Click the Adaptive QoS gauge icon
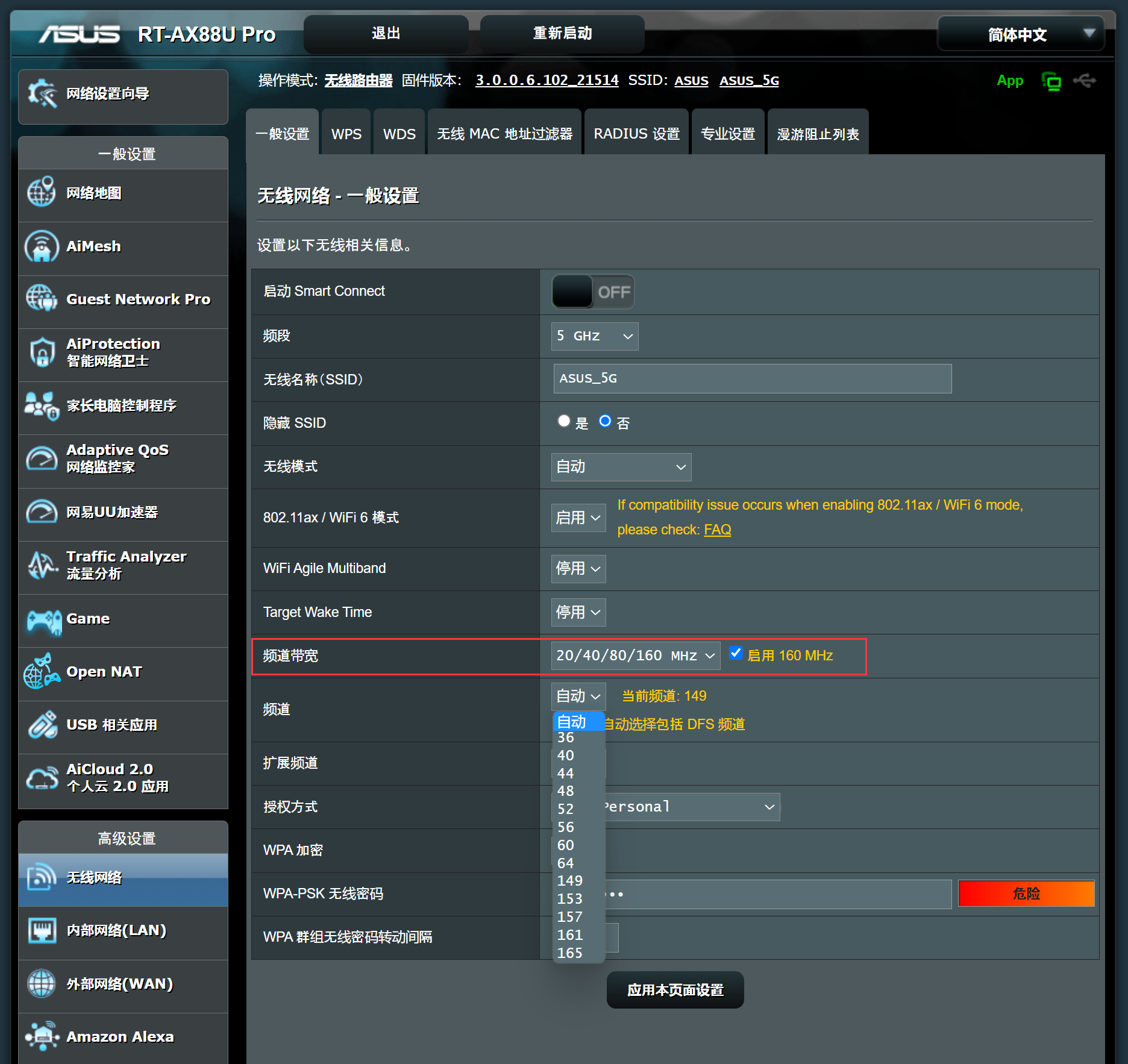 pyautogui.click(x=42, y=458)
